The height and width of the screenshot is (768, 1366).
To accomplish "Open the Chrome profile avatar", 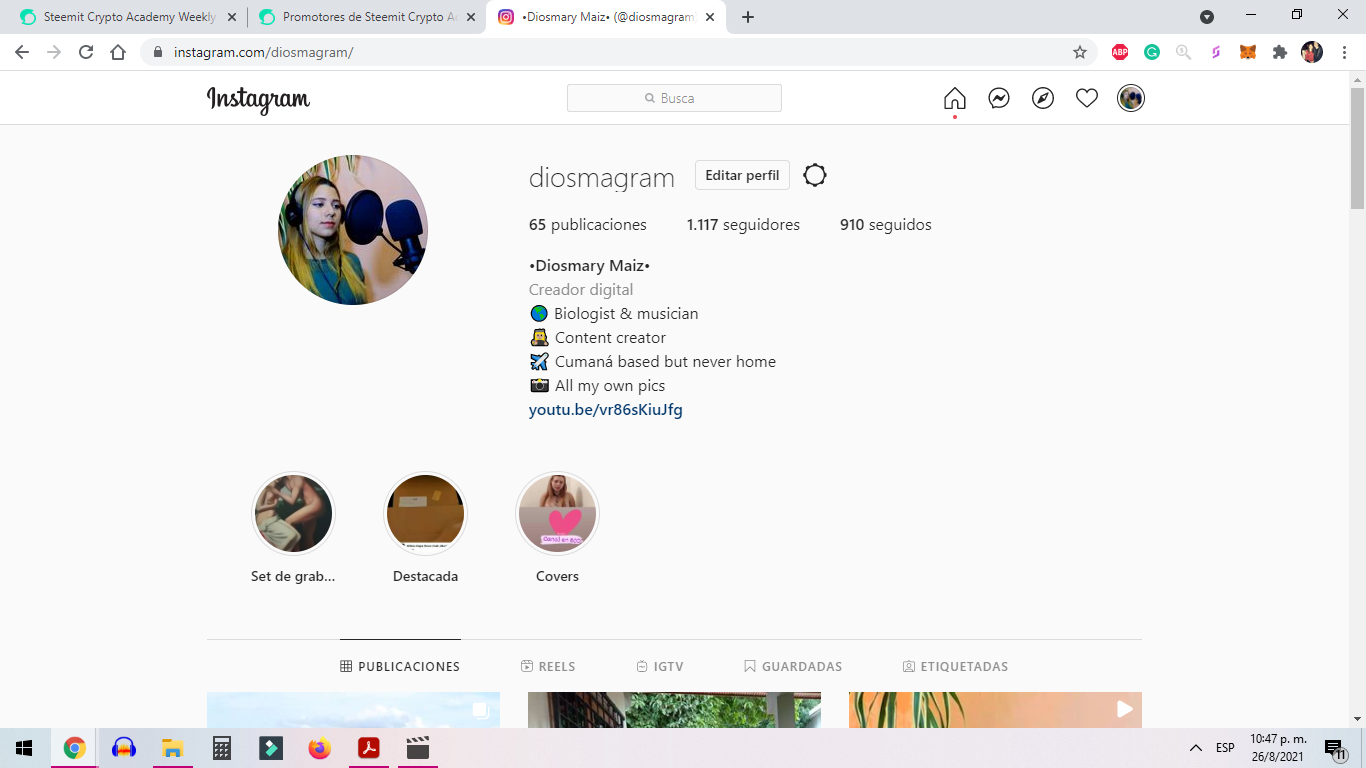I will point(1312,52).
